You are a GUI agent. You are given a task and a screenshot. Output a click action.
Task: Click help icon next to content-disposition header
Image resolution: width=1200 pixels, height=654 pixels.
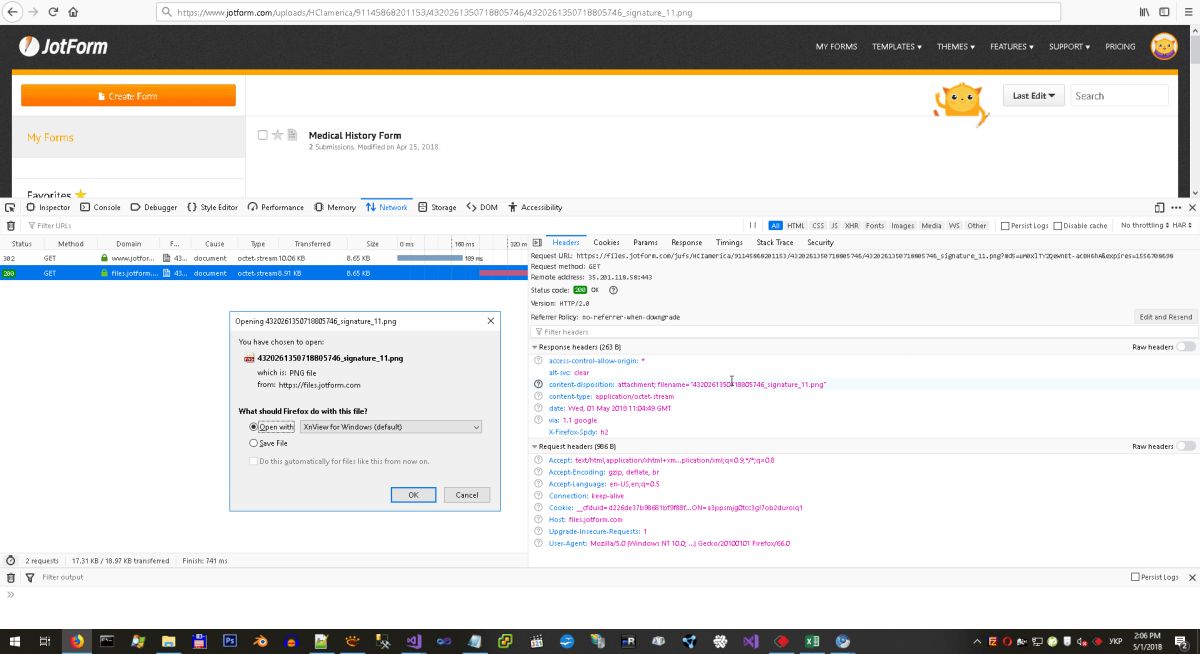[x=538, y=384]
